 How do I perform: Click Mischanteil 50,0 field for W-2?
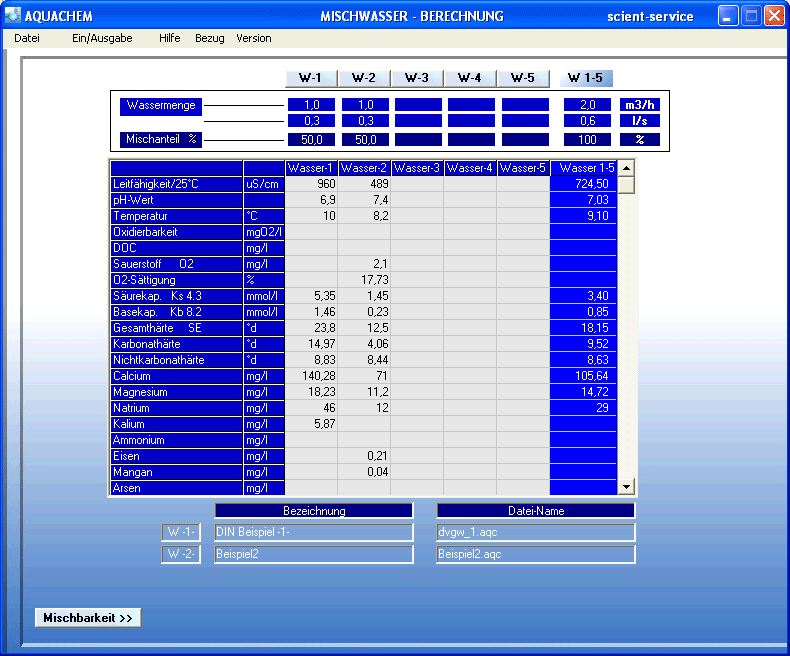365,140
